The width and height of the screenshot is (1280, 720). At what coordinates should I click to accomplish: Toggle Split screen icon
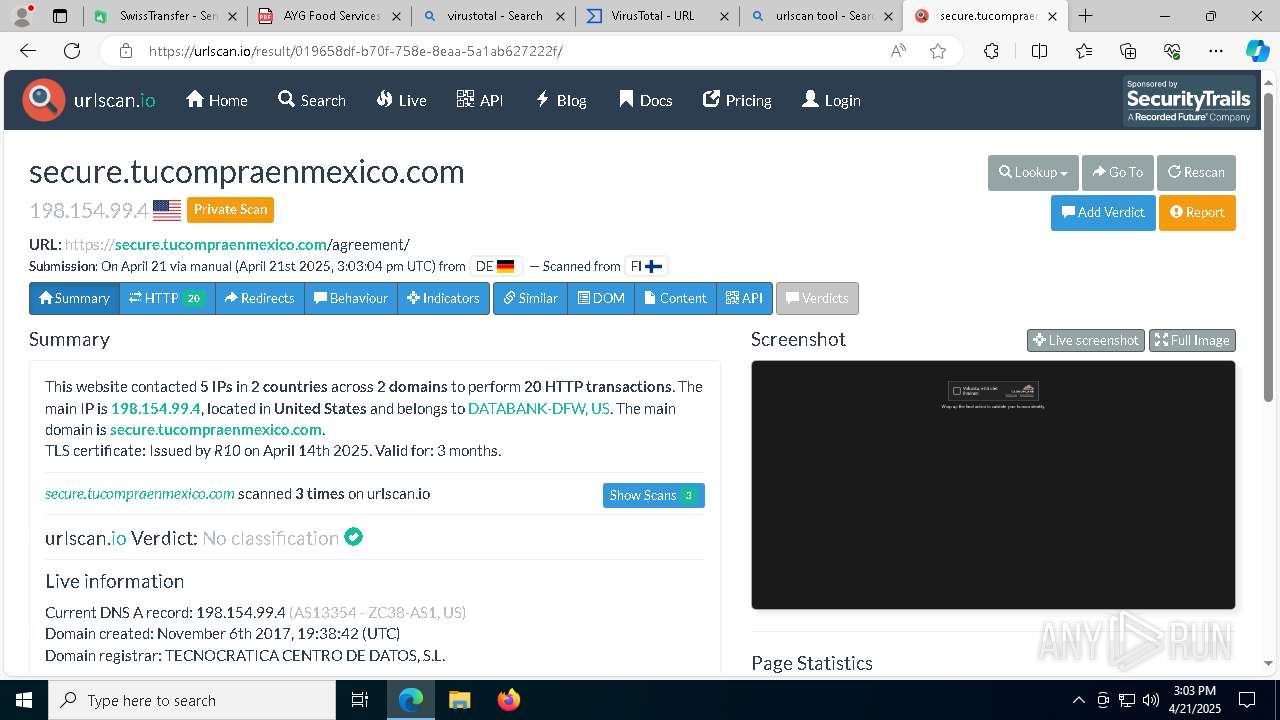pos(1039,51)
